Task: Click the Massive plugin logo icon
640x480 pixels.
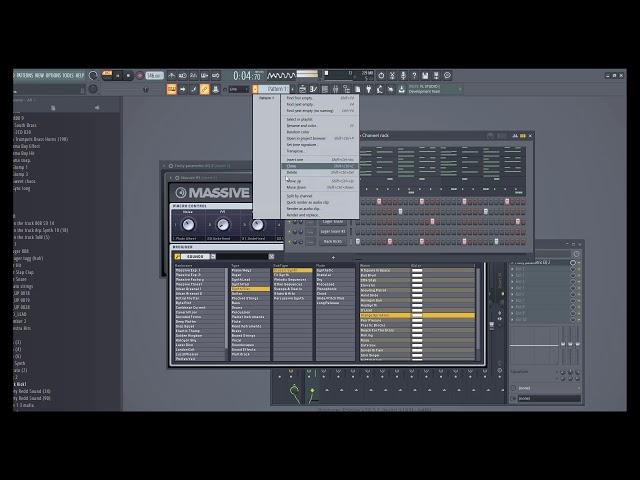Action: (182, 193)
